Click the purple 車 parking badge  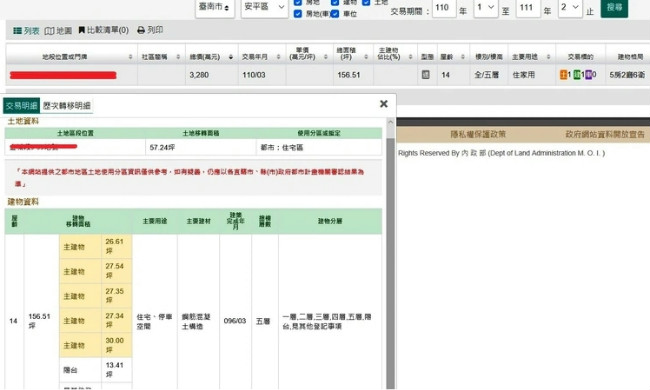588,75
